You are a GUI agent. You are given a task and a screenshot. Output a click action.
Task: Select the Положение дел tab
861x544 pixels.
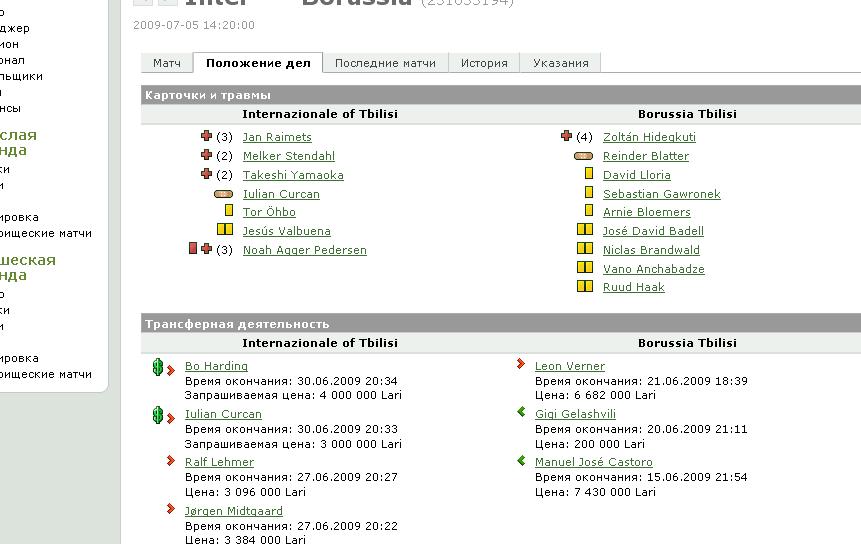(258, 63)
